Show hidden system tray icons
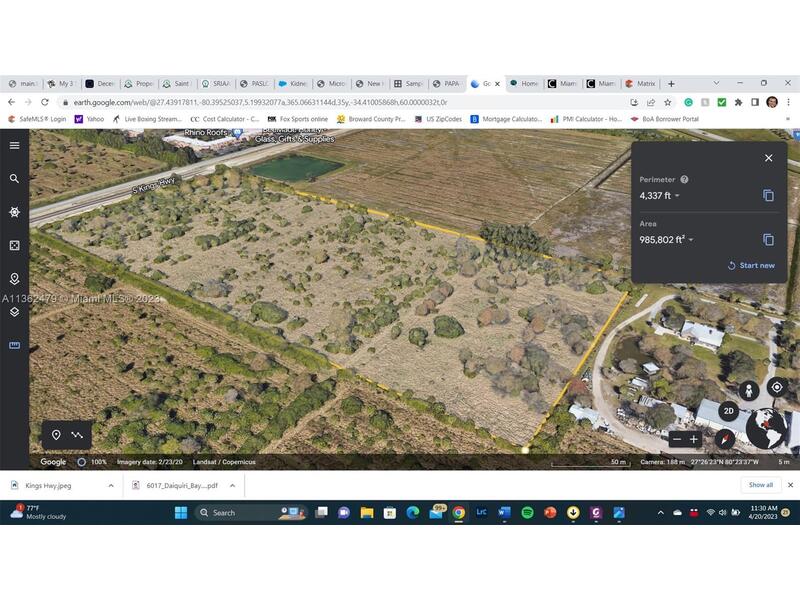 661,512
